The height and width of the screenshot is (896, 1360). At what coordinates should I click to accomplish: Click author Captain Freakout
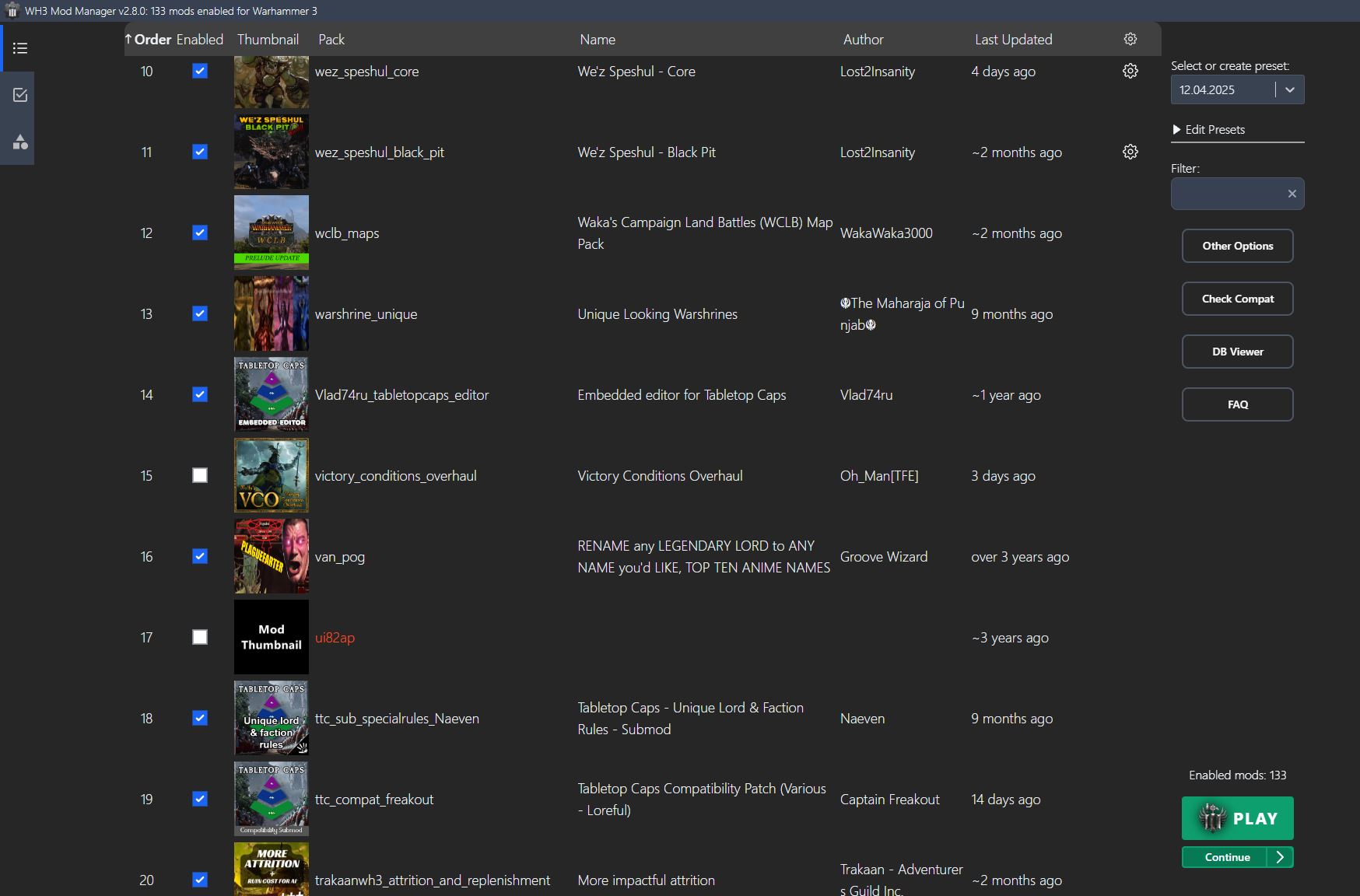tap(890, 800)
